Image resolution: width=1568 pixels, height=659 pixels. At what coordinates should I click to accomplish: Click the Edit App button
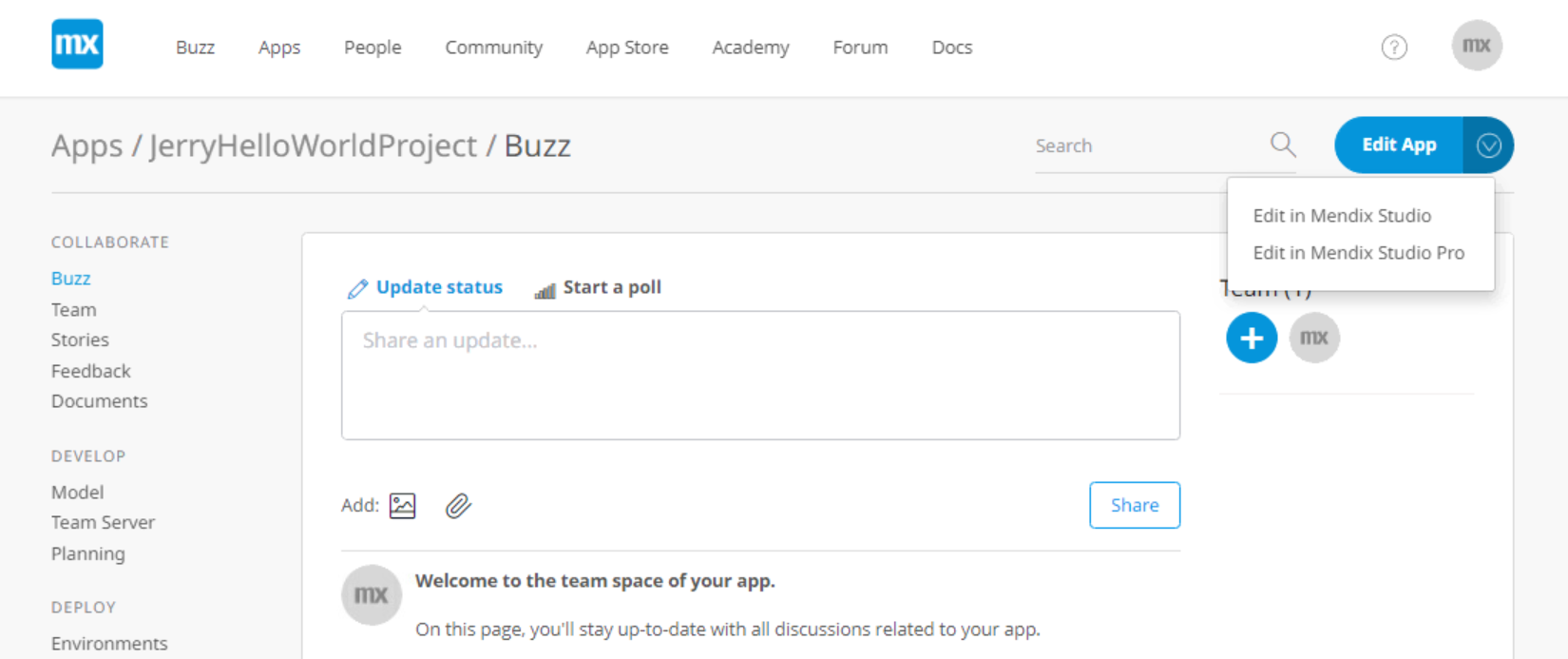tap(1399, 145)
